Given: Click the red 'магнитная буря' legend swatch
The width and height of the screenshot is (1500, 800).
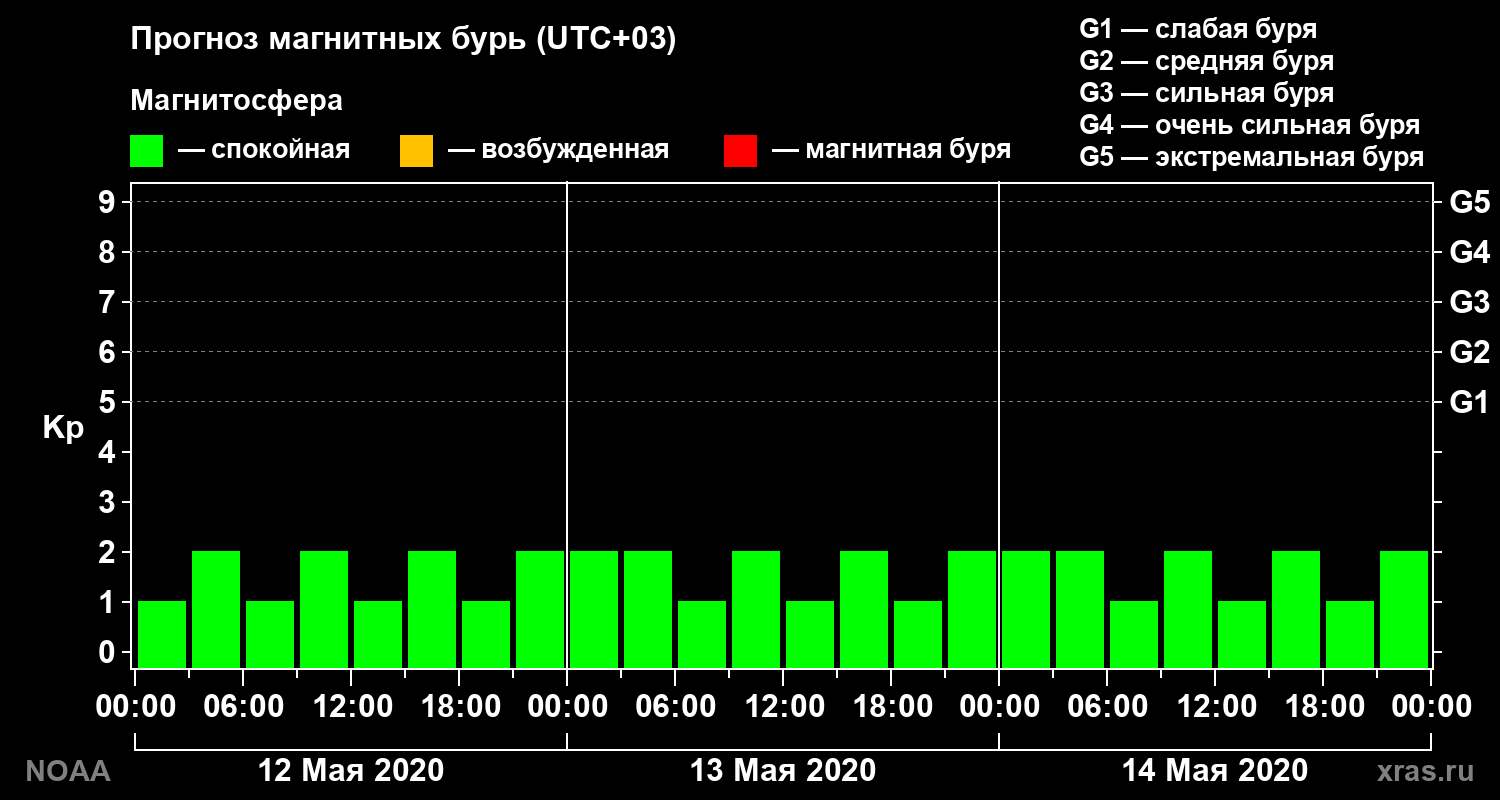Looking at the screenshot, I should [740, 151].
